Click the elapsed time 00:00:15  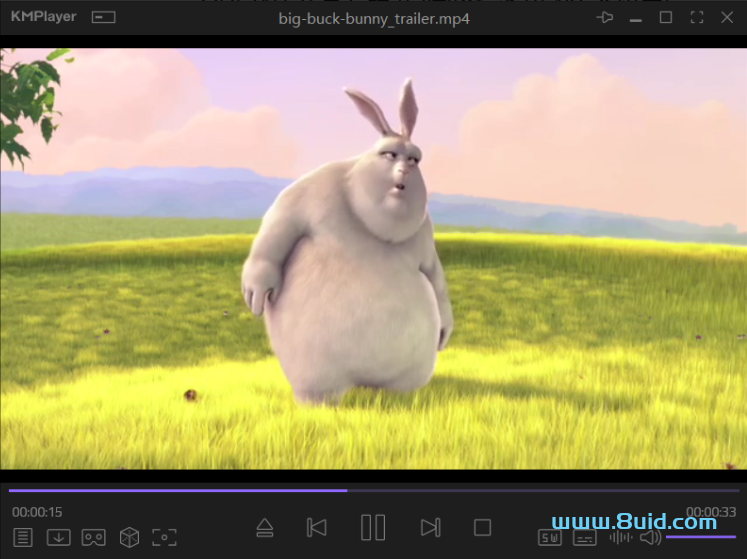click(37, 512)
